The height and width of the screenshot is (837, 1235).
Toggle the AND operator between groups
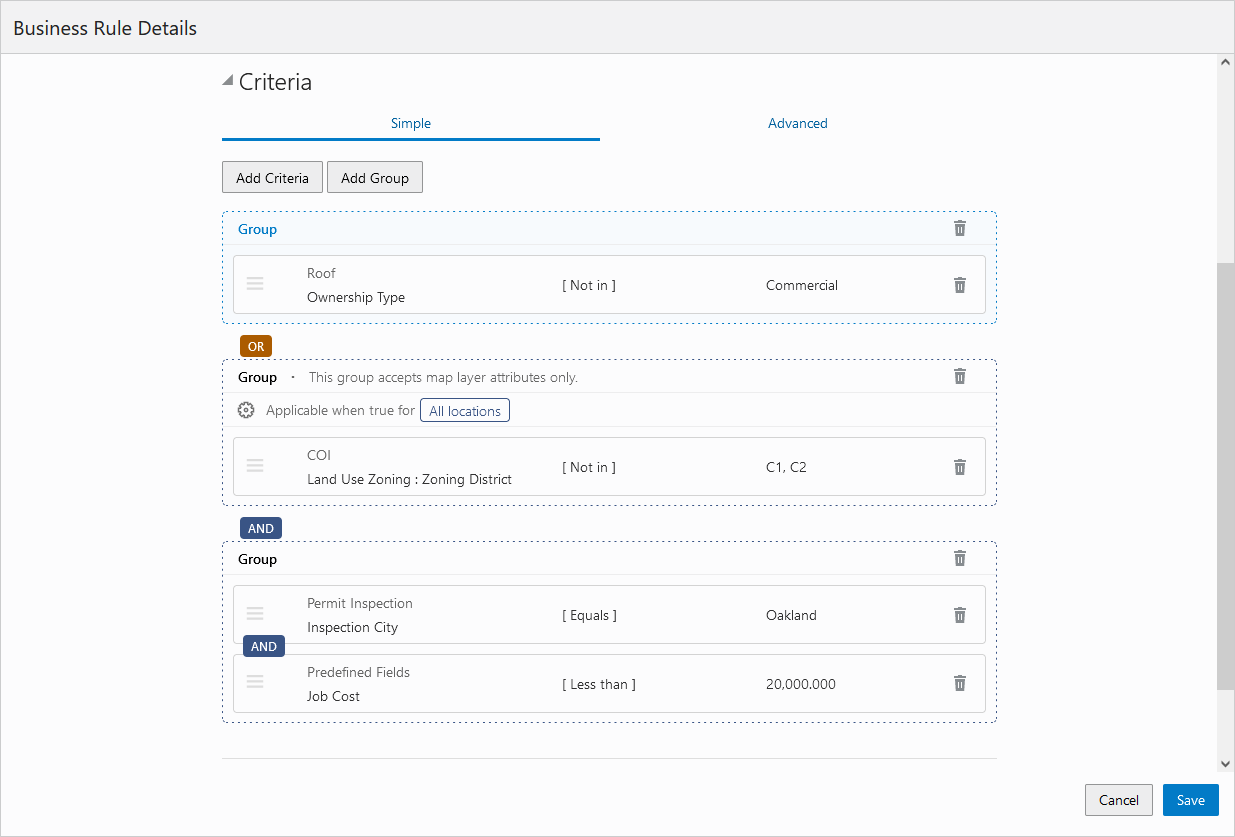pyautogui.click(x=260, y=528)
